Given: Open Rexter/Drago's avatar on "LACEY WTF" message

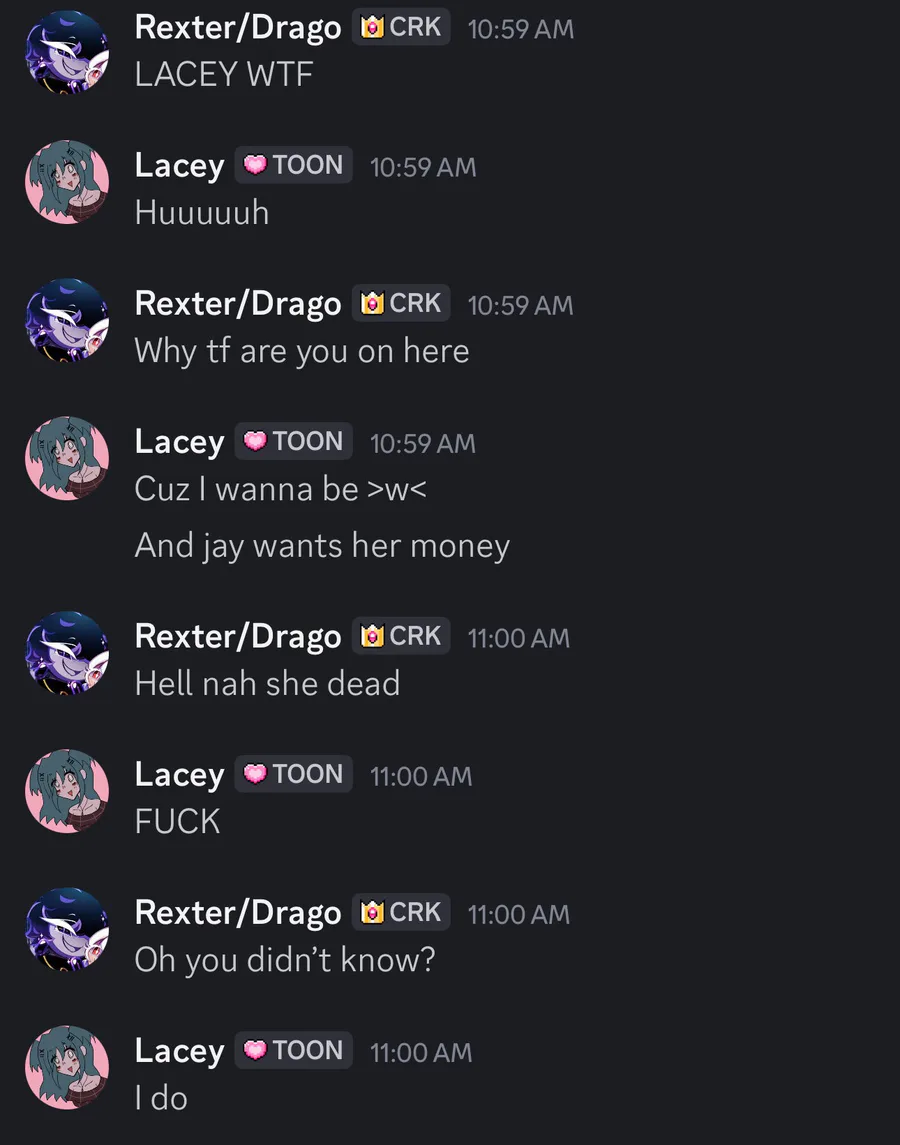Looking at the screenshot, I should 67,51.
